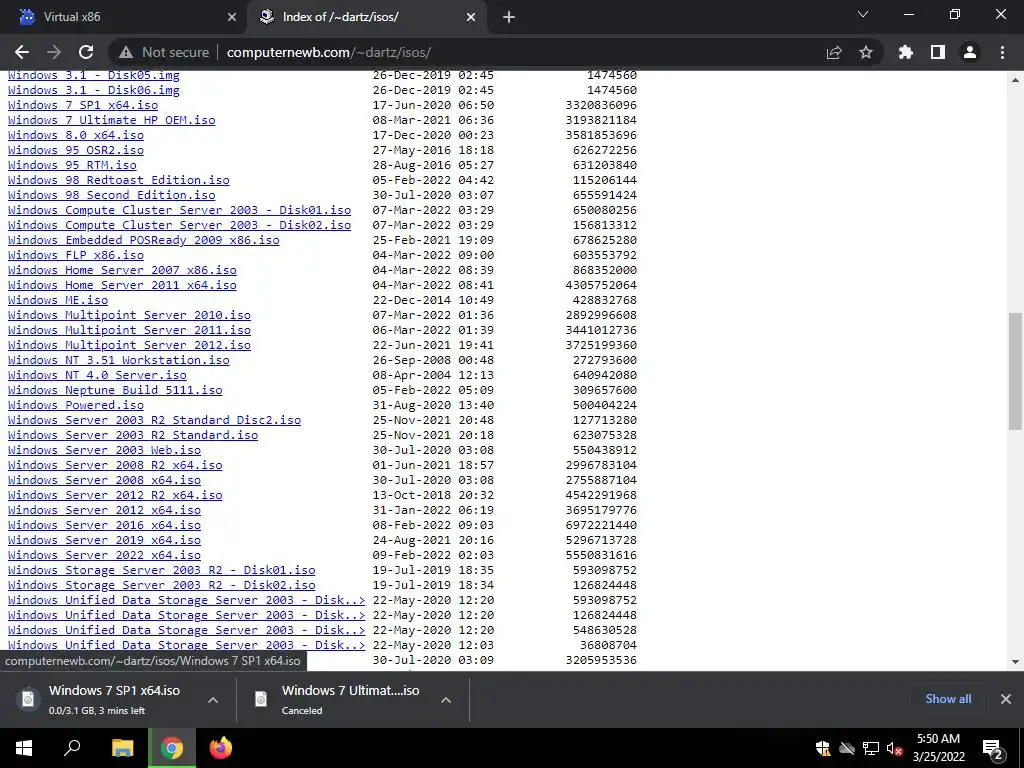
Task: Click the Chrome taskbar icon
Action: pyautogui.click(x=172, y=748)
